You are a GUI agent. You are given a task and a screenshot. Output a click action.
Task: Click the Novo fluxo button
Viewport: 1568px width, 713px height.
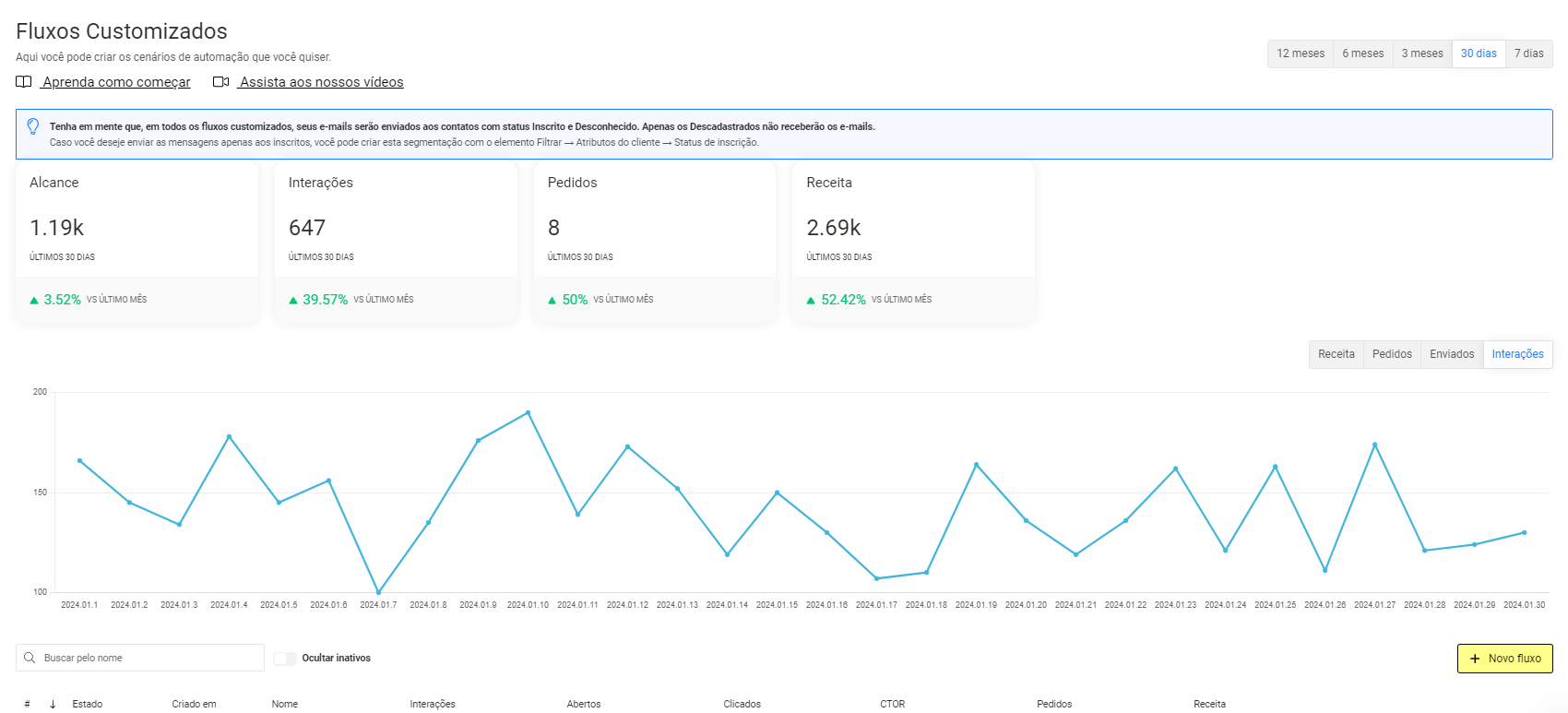(1505, 659)
